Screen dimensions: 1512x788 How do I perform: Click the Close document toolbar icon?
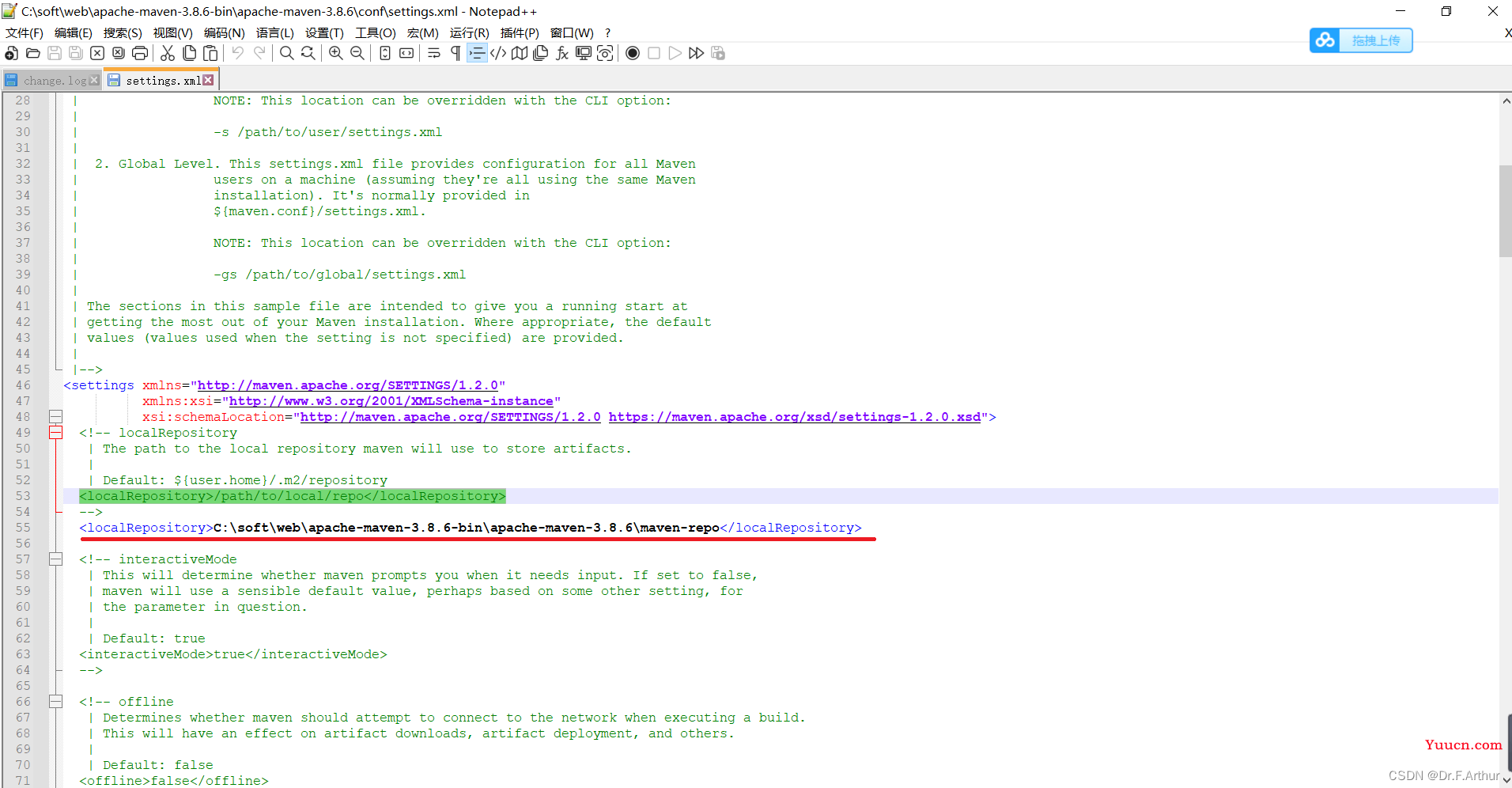click(97, 53)
